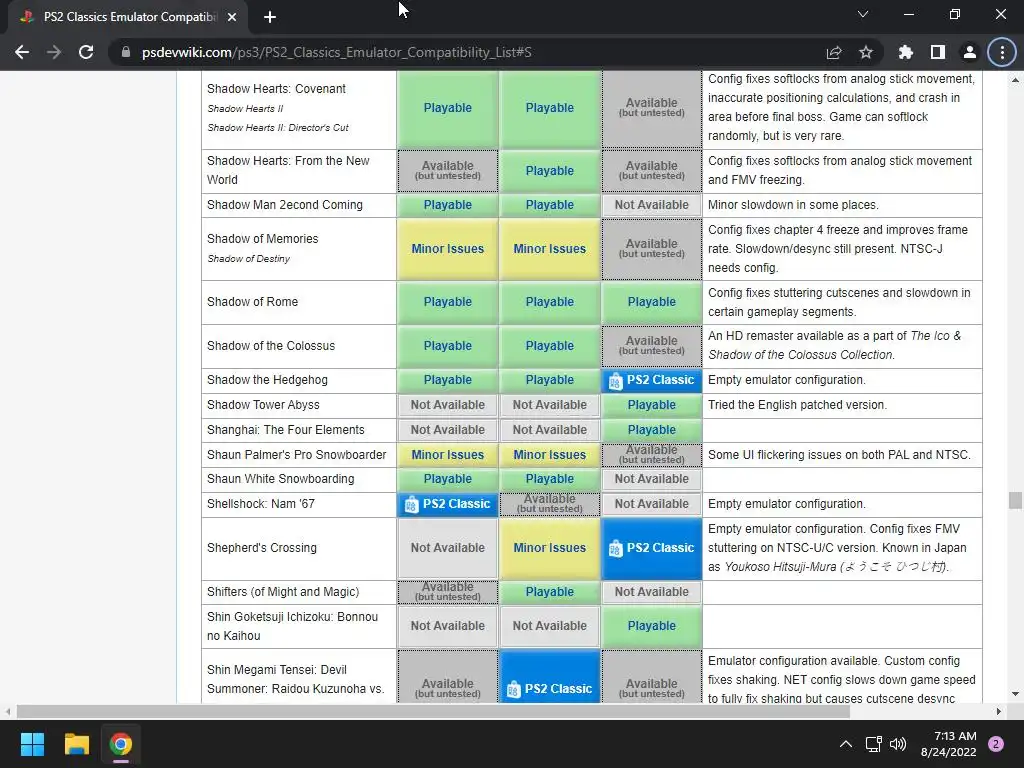1024x768 pixels.
Task: Toggle the browser side panel
Action: pos(937,52)
